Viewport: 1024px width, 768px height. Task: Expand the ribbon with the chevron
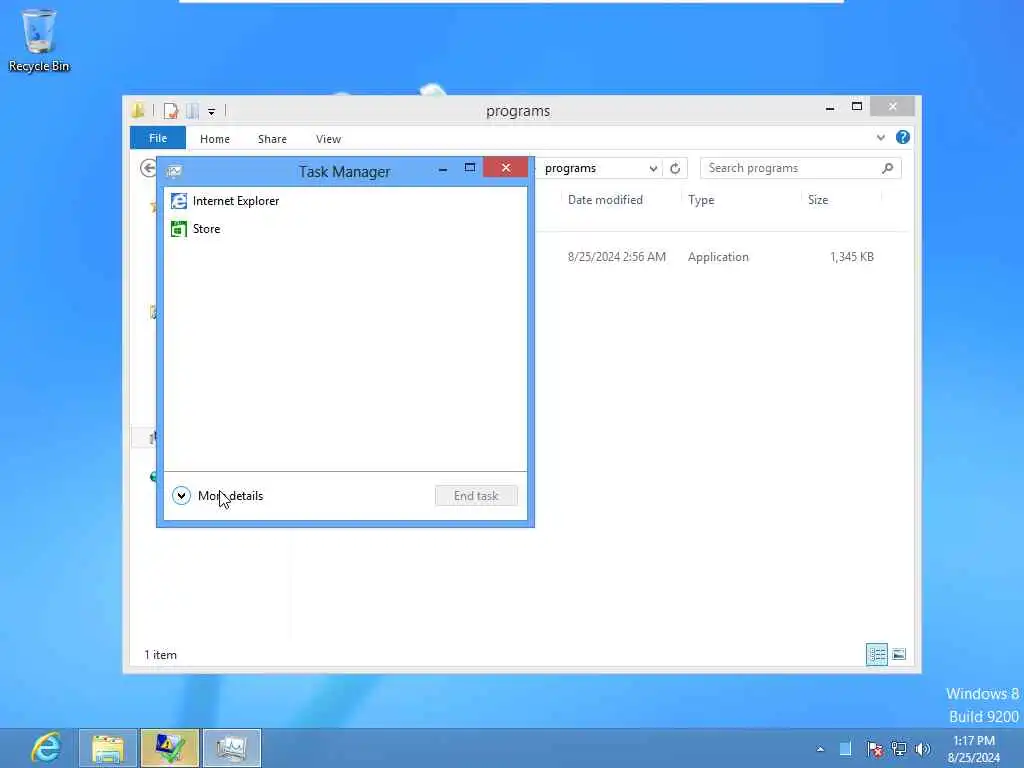click(x=881, y=137)
